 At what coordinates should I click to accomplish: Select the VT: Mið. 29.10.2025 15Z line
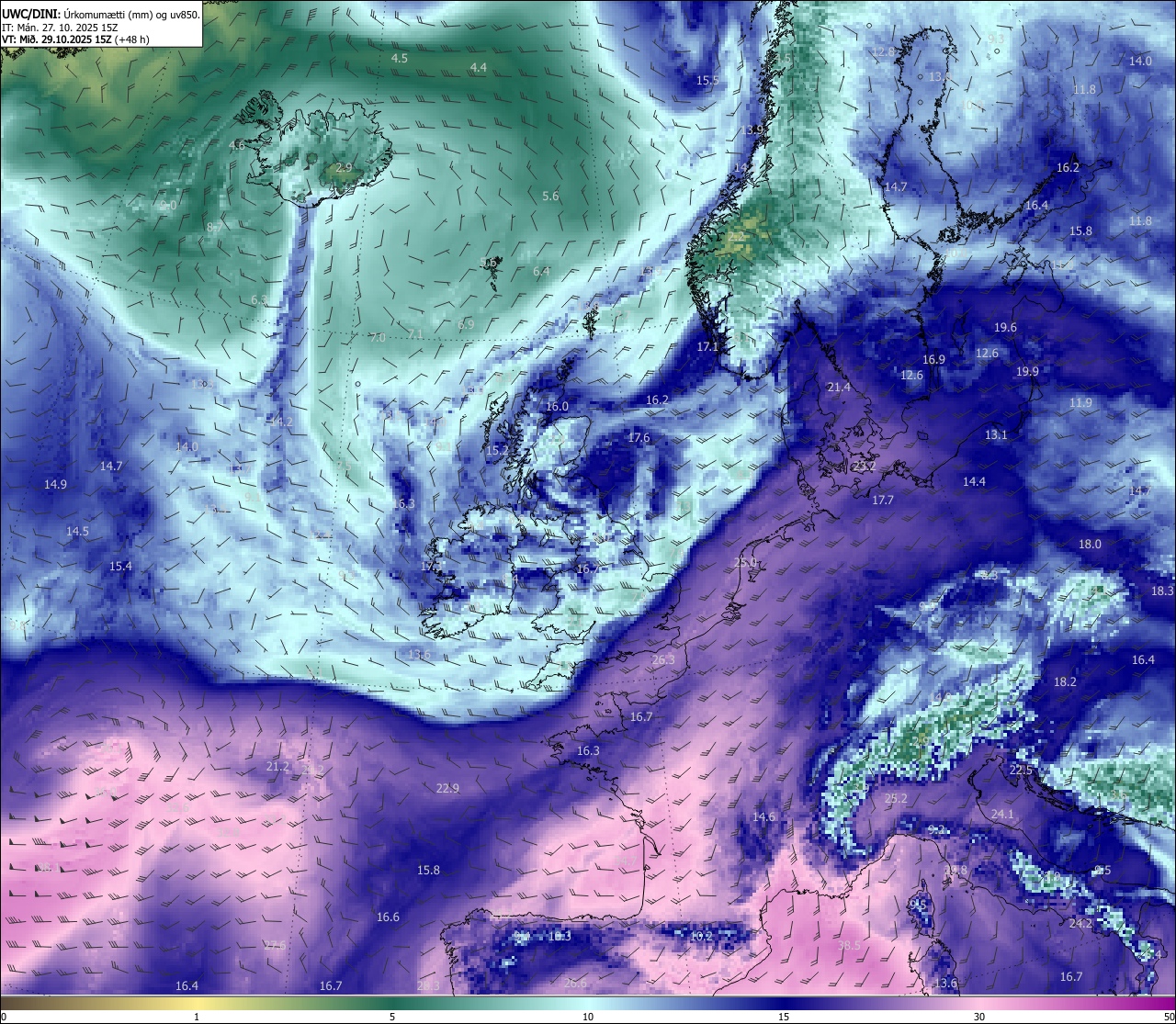[75, 39]
